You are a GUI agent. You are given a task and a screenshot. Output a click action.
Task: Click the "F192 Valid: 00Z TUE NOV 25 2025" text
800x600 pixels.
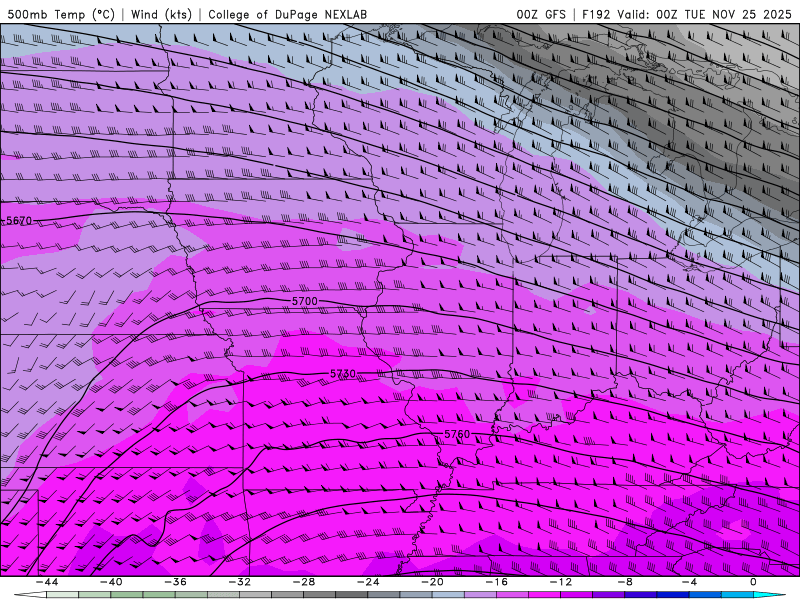pos(686,14)
